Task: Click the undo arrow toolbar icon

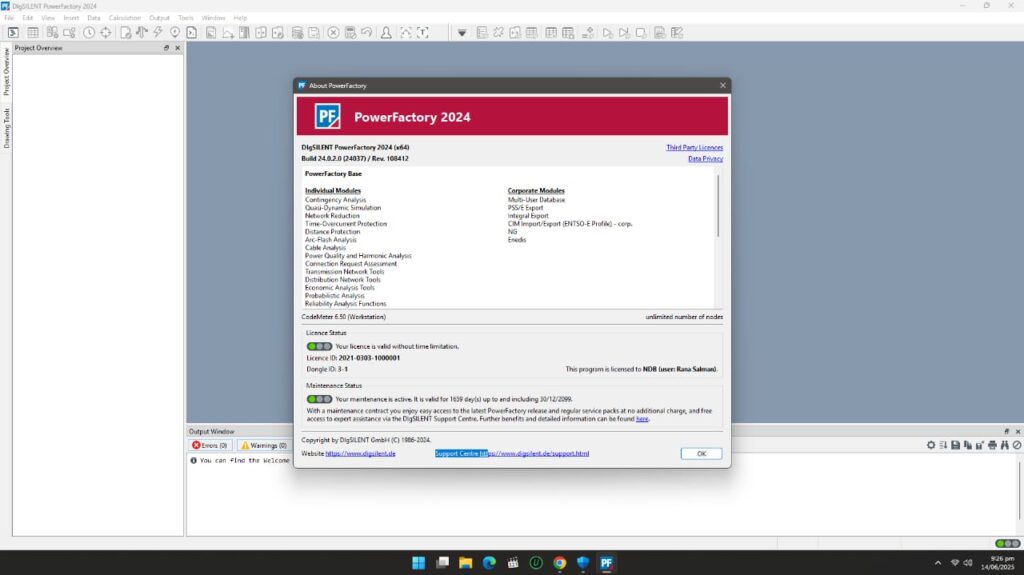Action: coord(367,33)
